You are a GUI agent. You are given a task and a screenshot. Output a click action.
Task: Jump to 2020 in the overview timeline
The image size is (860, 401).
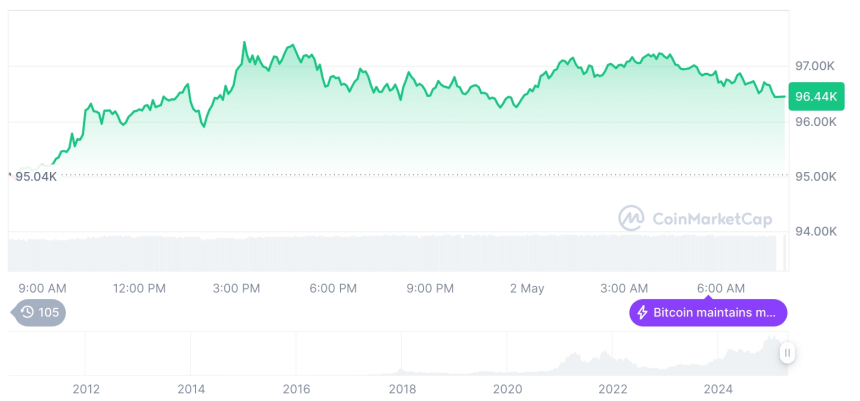click(x=507, y=388)
